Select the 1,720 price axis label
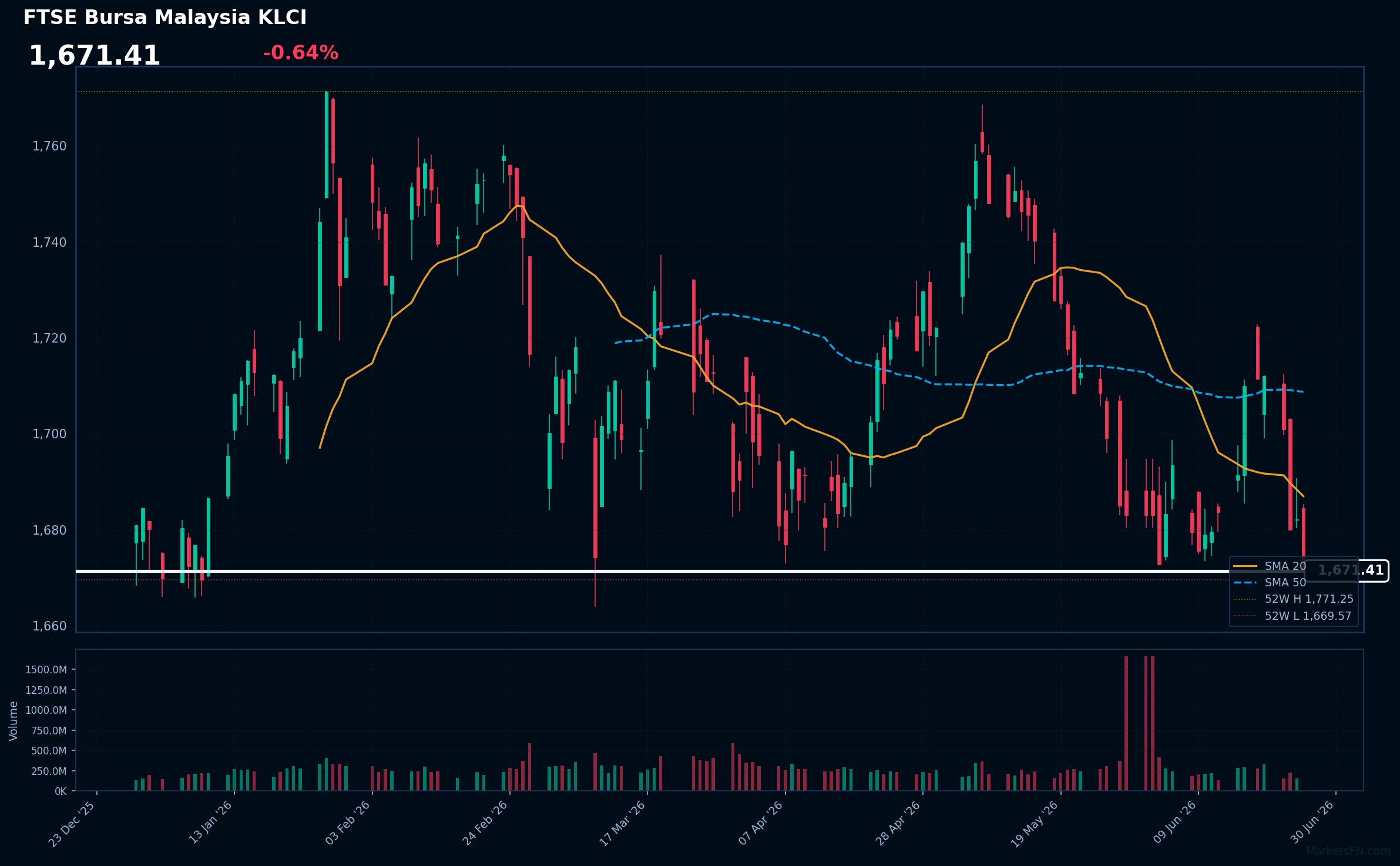The width and height of the screenshot is (1400, 866). [x=50, y=338]
